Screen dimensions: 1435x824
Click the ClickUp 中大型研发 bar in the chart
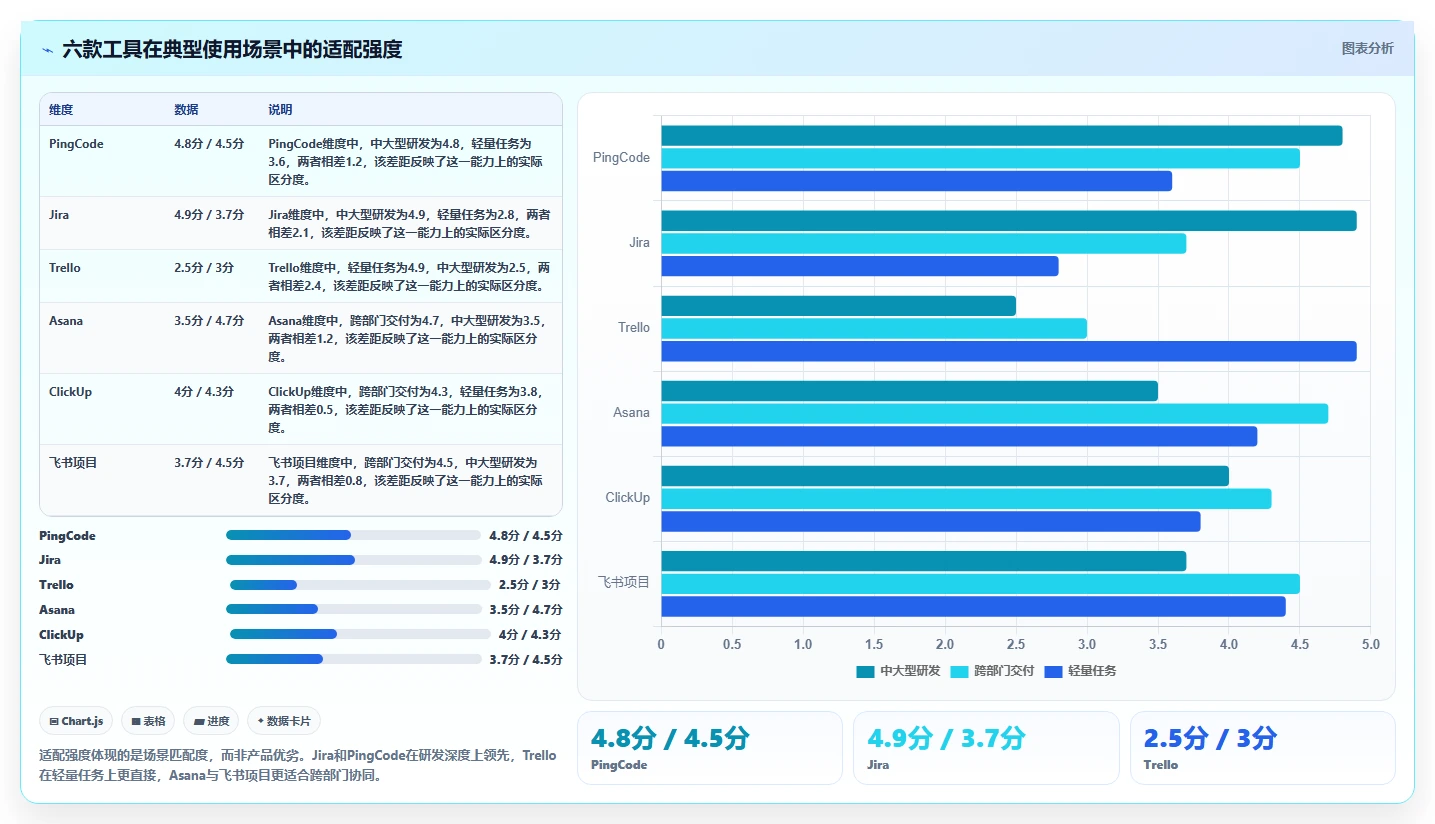click(945, 476)
